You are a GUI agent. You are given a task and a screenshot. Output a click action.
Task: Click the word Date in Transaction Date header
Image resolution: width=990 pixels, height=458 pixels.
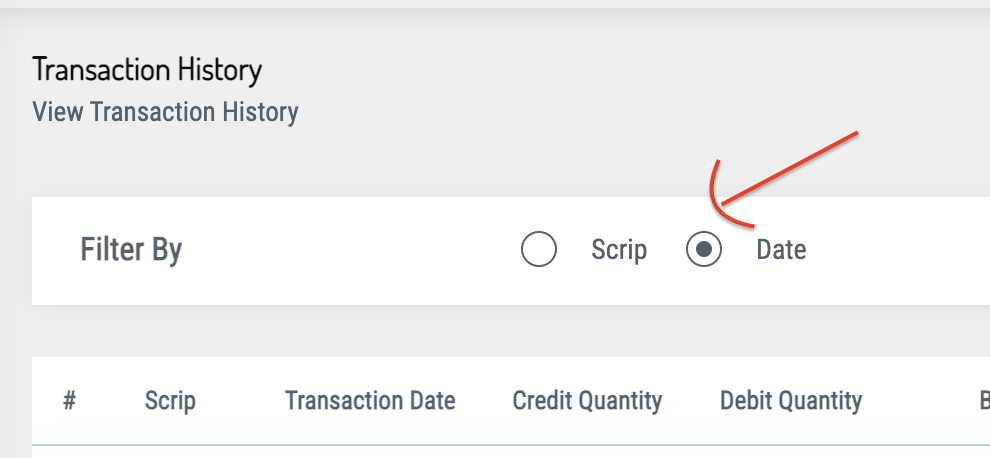pyautogui.click(x=431, y=401)
